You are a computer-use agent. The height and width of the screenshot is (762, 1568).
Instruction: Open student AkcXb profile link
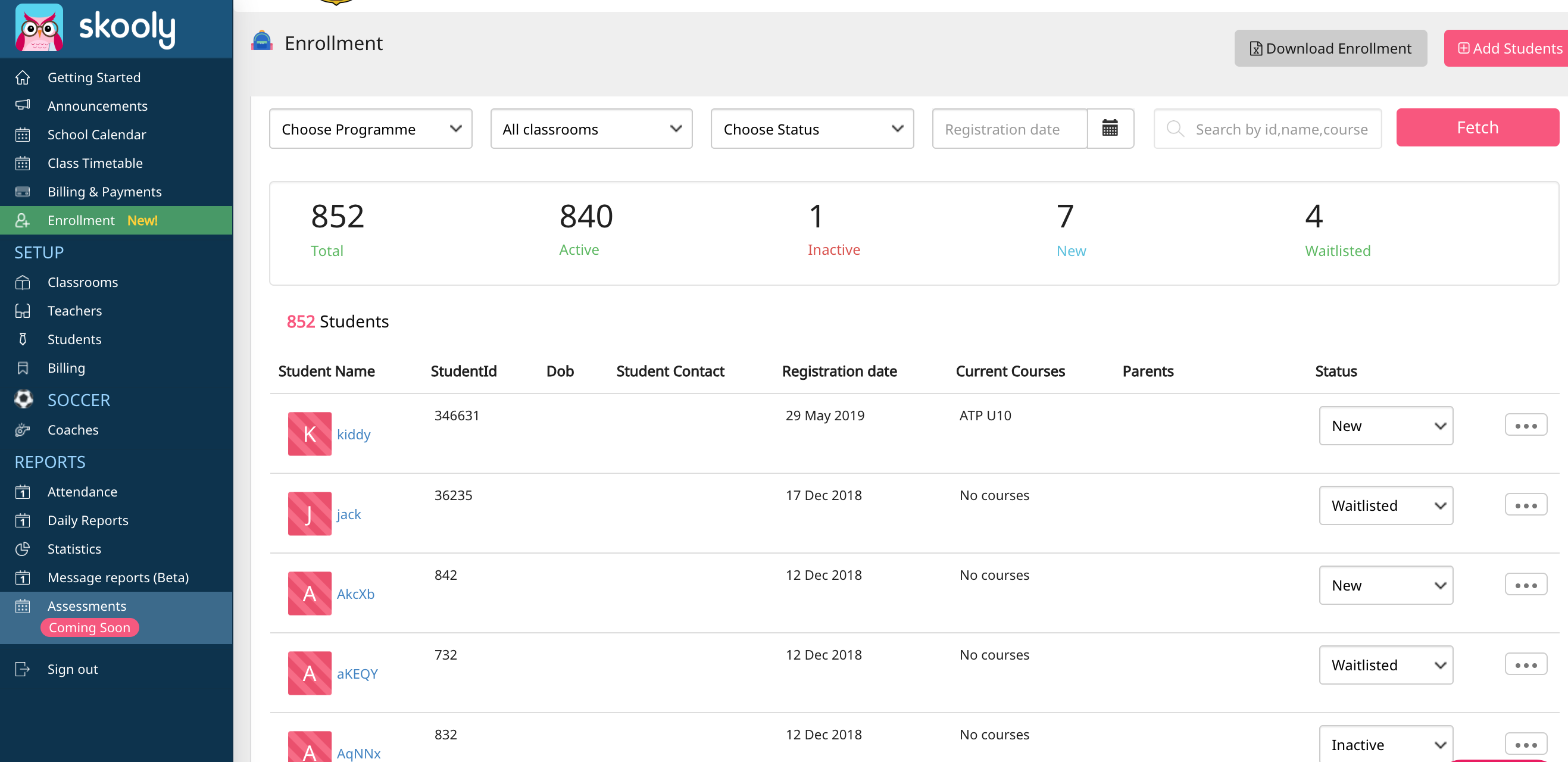355,594
